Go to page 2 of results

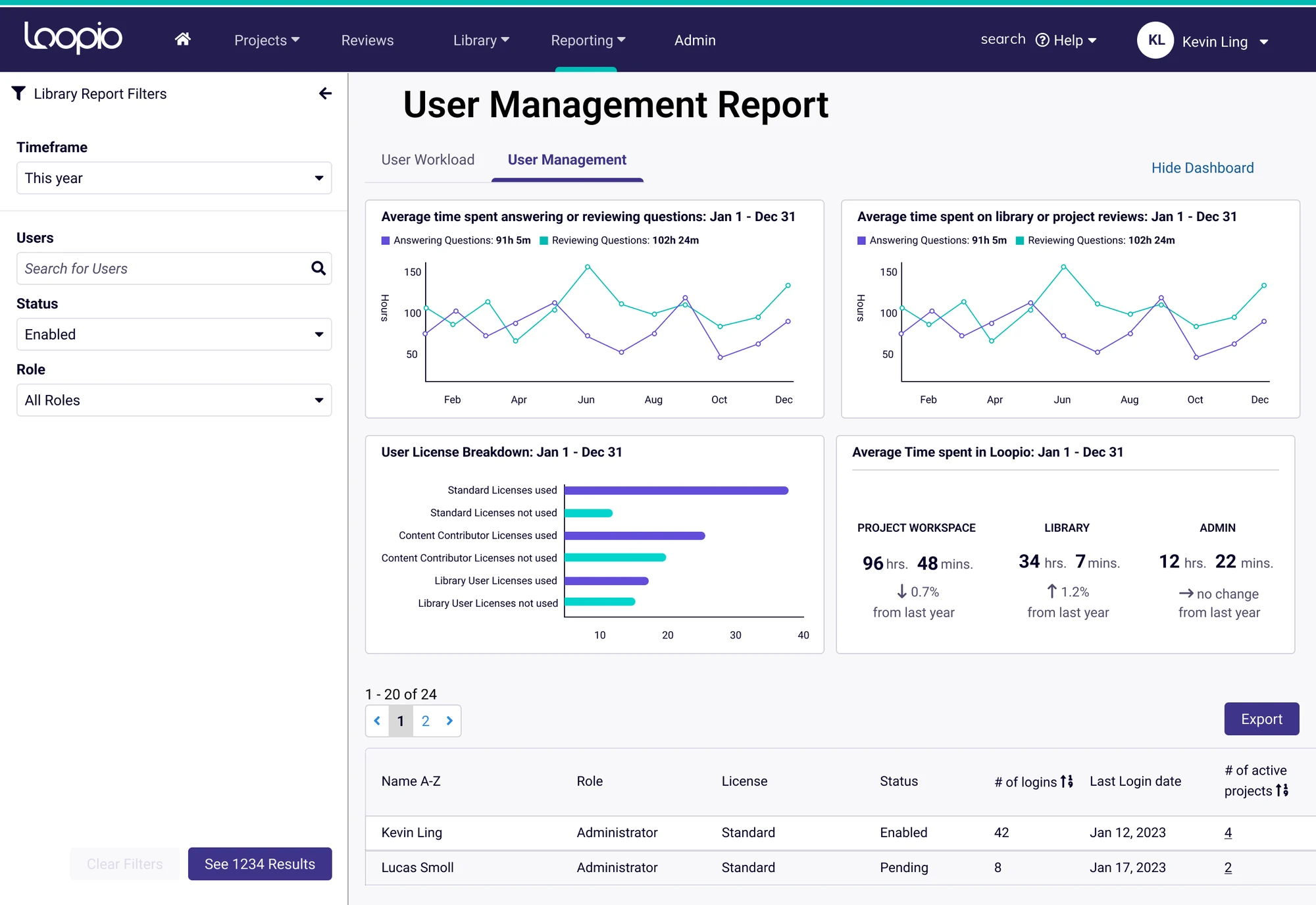click(426, 721)
